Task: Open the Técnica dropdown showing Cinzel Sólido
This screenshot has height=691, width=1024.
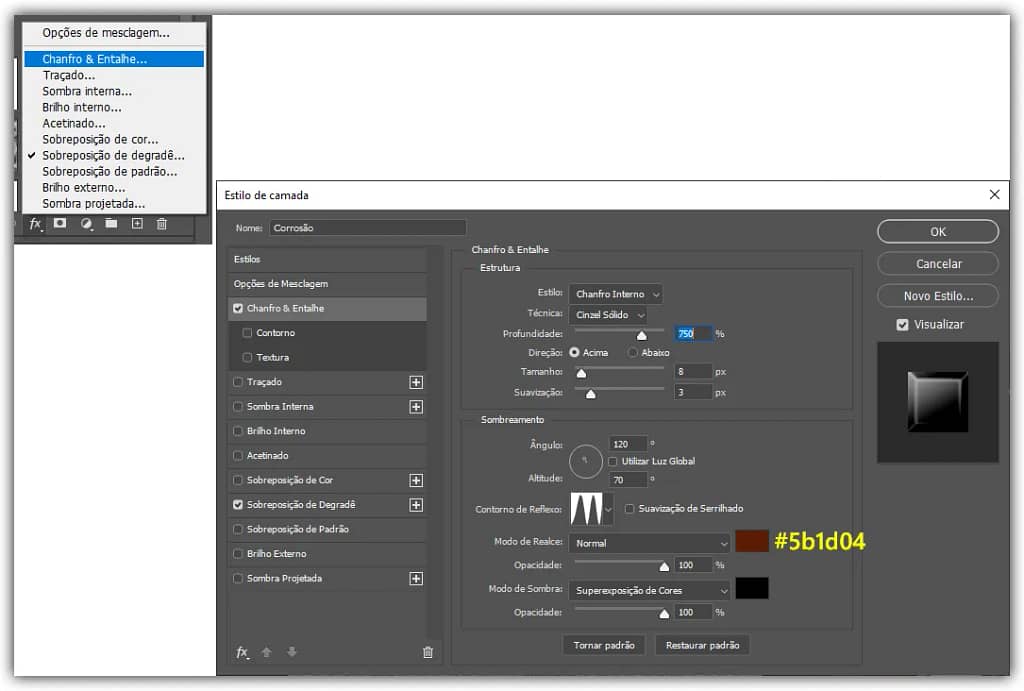Action: (x=608, y=315)
